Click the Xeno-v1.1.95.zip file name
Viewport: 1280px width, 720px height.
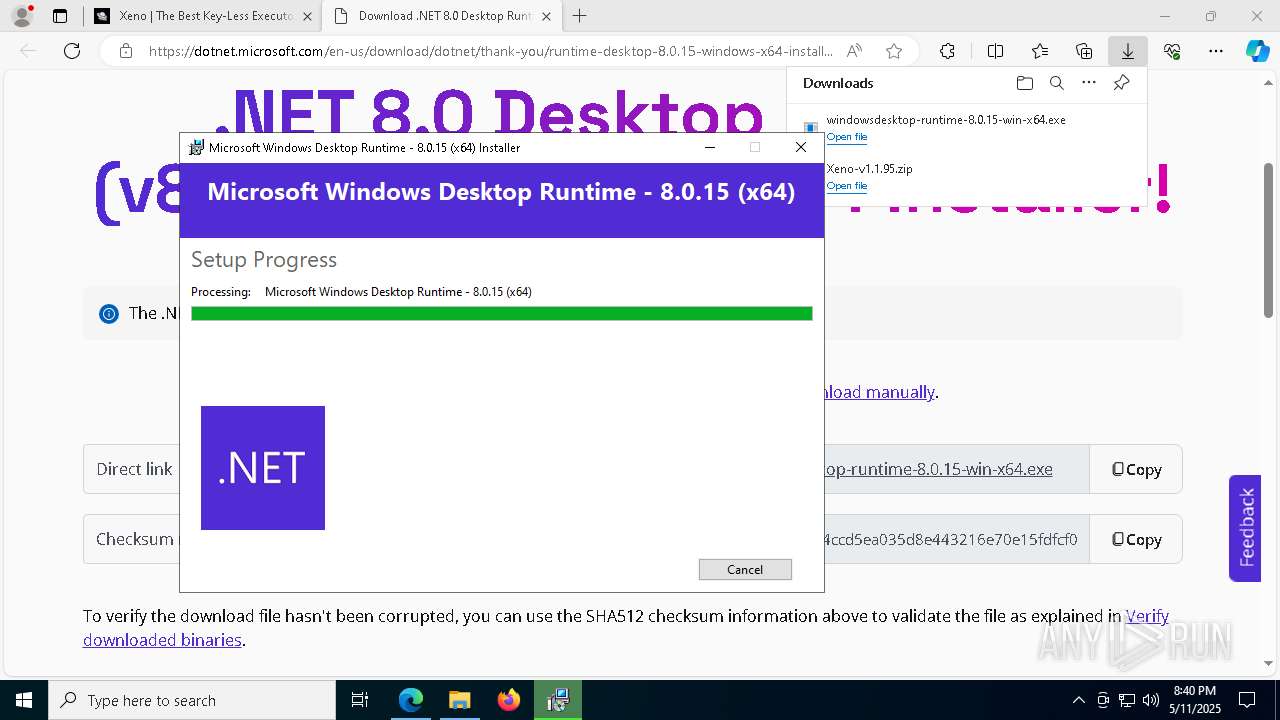point(869,169)
